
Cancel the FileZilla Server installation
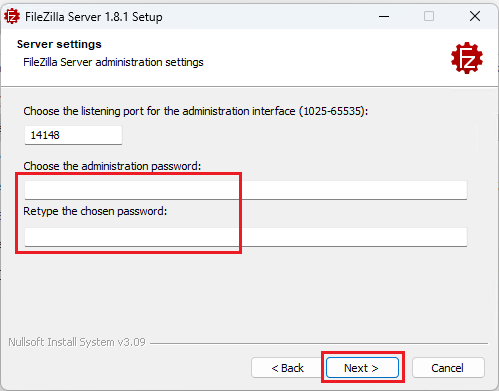click(x=448, y=368)
